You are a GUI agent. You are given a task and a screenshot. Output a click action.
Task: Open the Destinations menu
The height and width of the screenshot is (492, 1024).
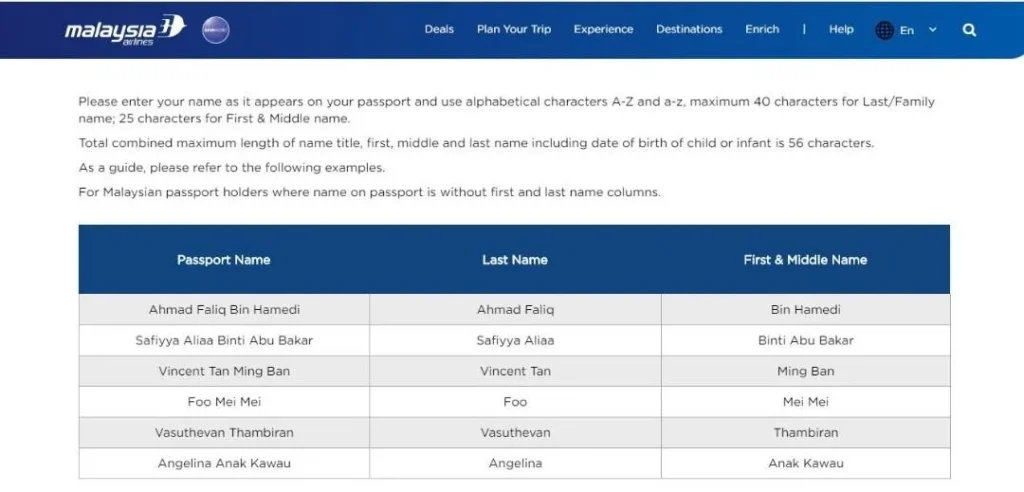click(689, 29)
